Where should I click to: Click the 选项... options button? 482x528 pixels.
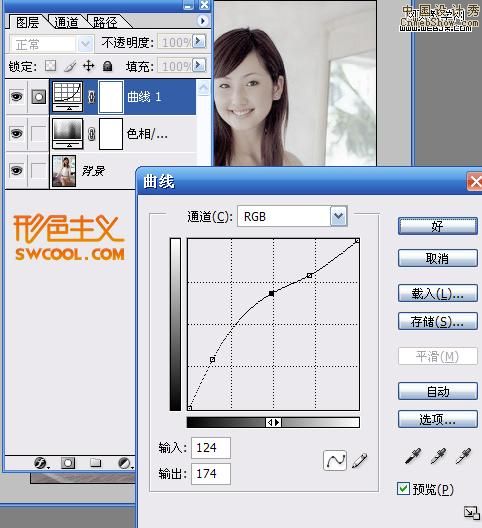[438, 419]
